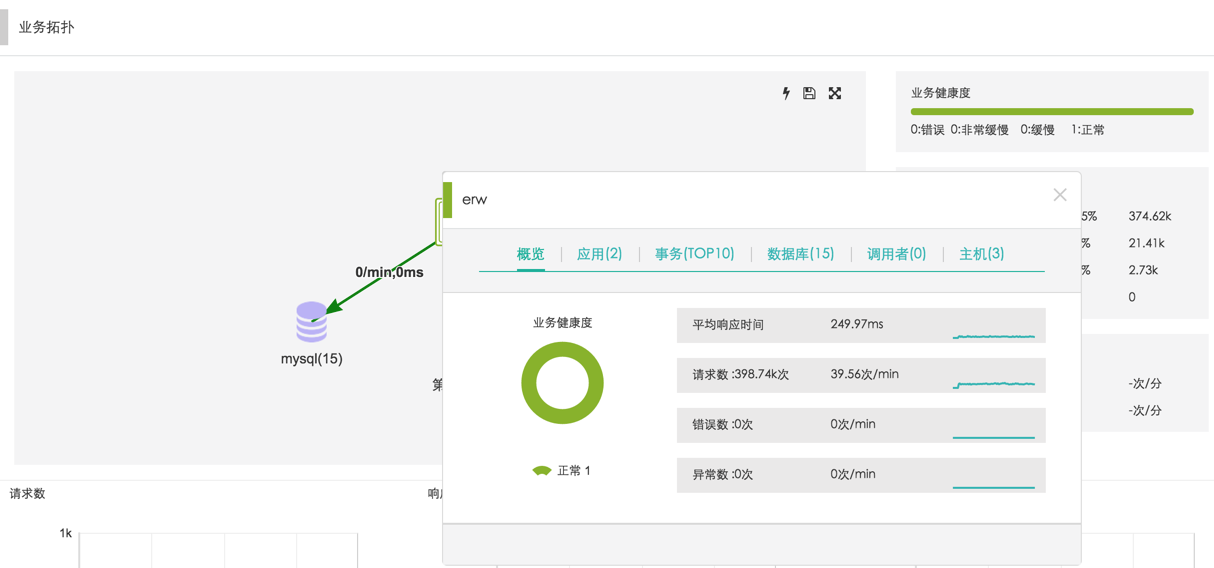Click the lightning bolt icon in topology toolbar
This screenshot has width=1214, height=568.
click(x=786, y=93)
